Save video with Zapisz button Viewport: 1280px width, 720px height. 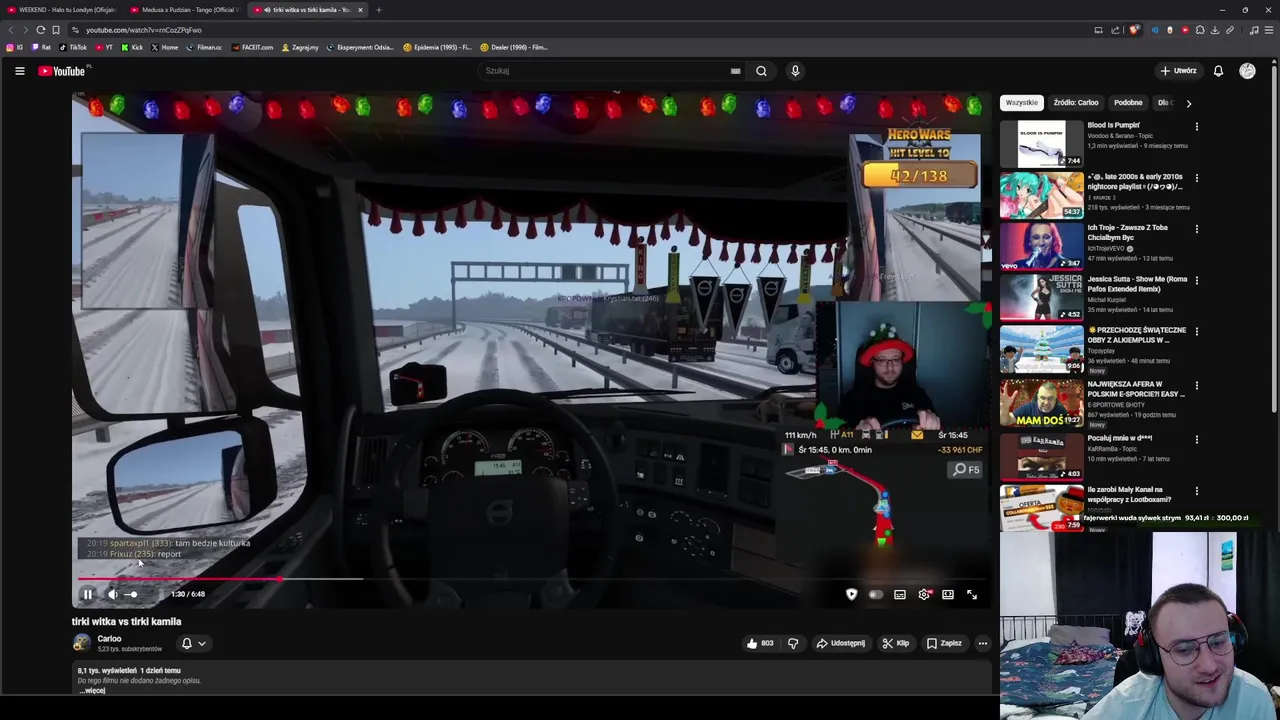[x=944, y=643]
